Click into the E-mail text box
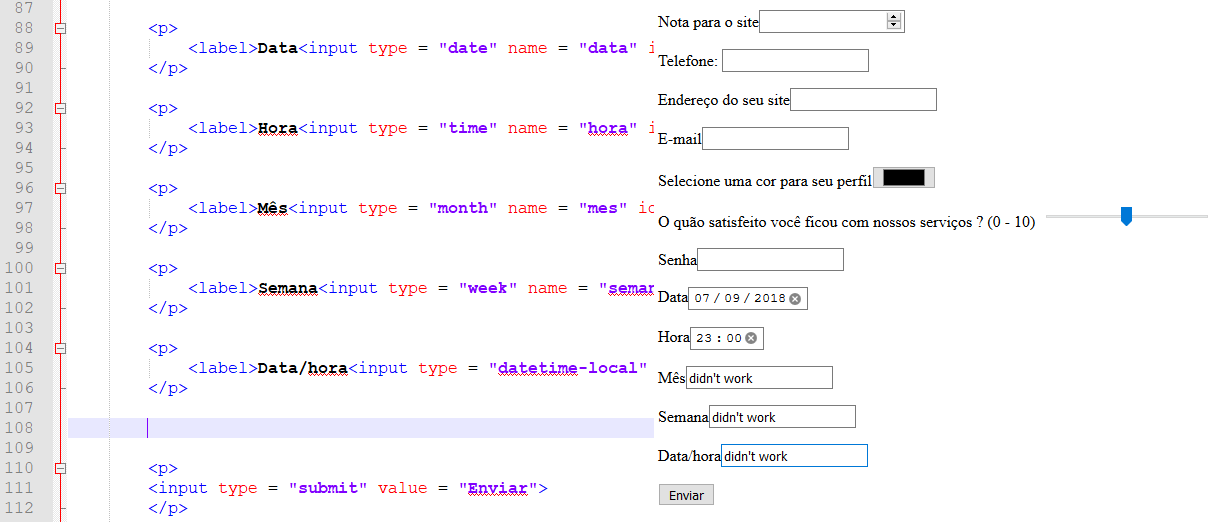Image resolution: width=1227 pixels, height=522 pixels. (x=775, y=139)
